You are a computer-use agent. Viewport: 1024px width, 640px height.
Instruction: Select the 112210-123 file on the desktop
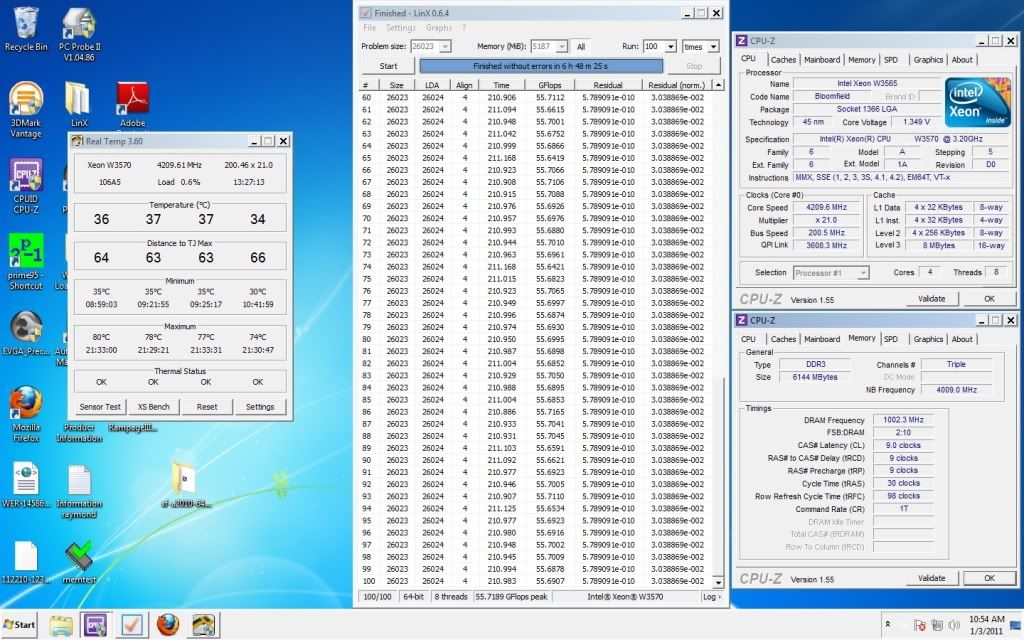(x=26, y=562)
